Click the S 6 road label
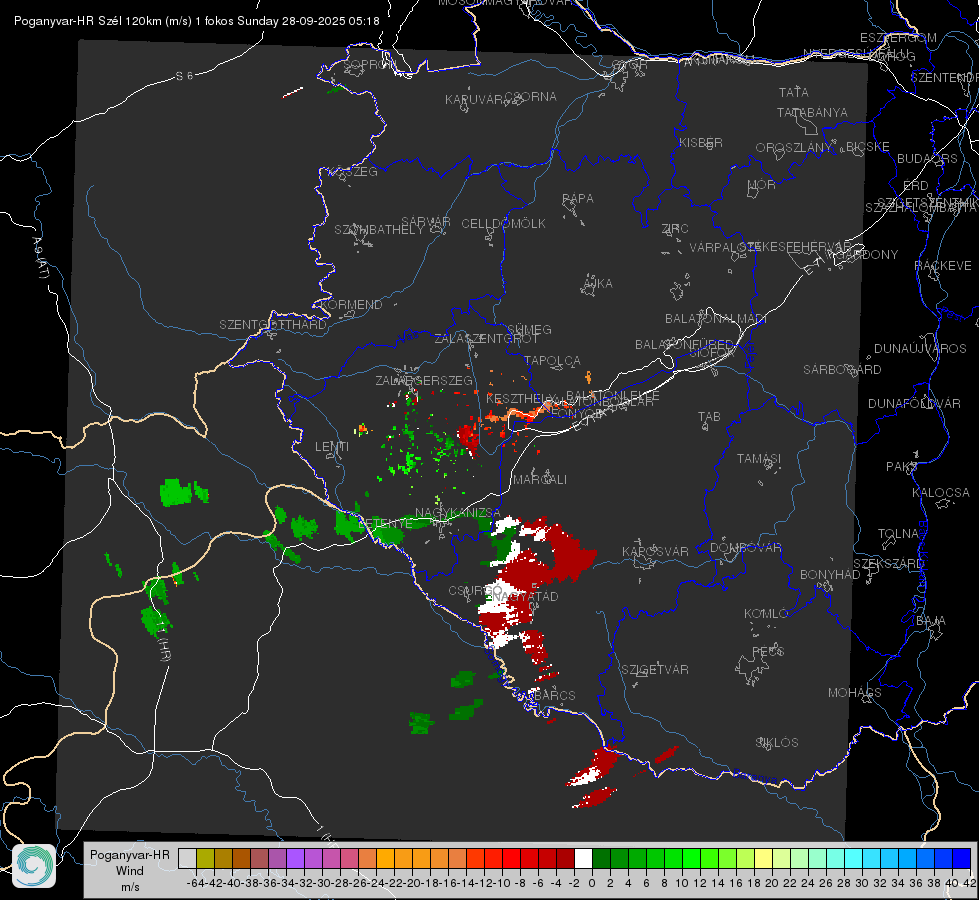The height and width of the screenshot is (900, 979). coord(184,76)
